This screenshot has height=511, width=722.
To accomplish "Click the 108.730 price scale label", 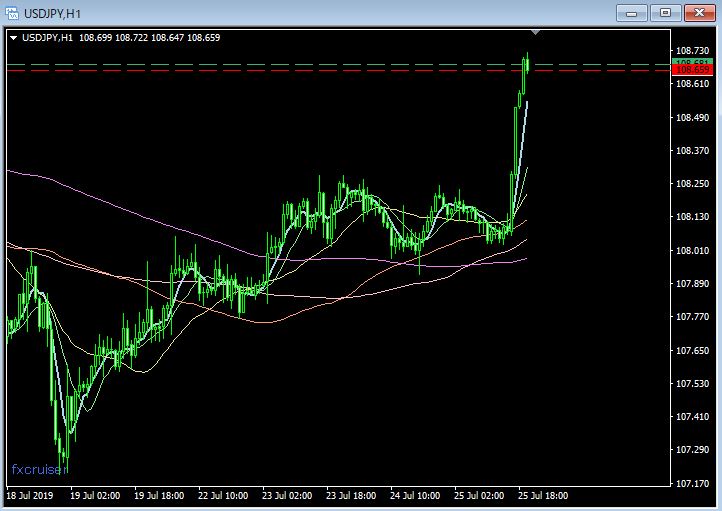I will 692,50.
